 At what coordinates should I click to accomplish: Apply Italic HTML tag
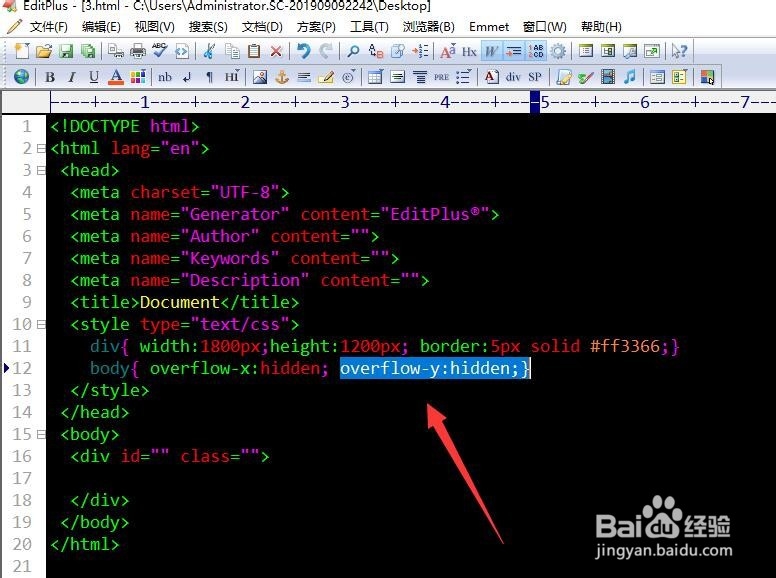[x=72, y=77]
